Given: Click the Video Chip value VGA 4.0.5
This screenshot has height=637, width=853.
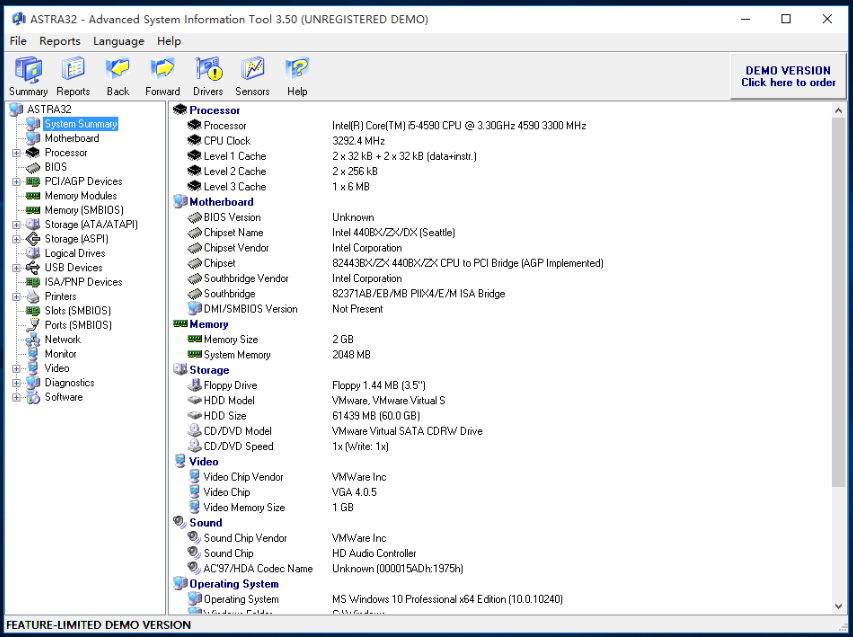Looking at the screenshot, I should 354,492.
